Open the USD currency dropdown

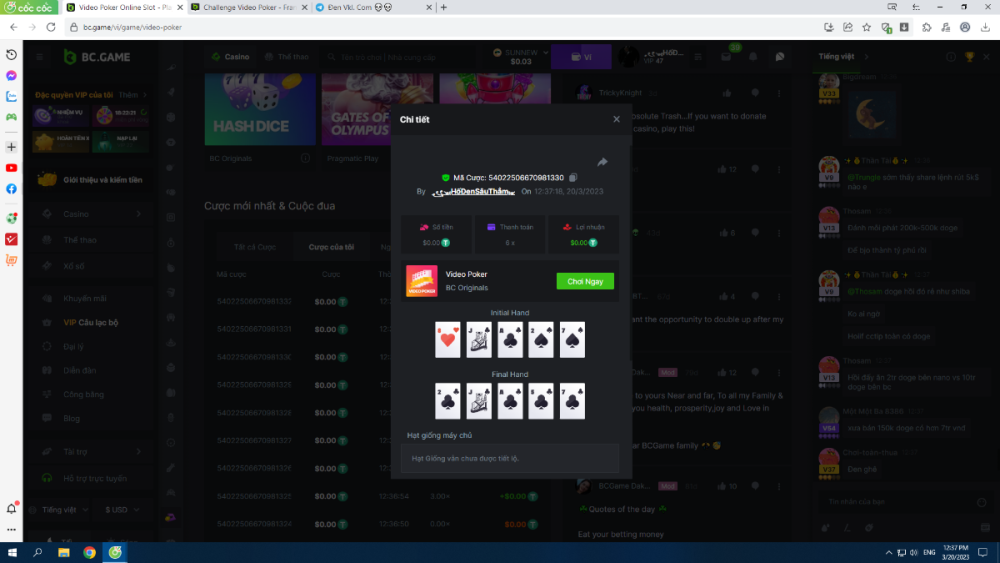tap(122, 509)
